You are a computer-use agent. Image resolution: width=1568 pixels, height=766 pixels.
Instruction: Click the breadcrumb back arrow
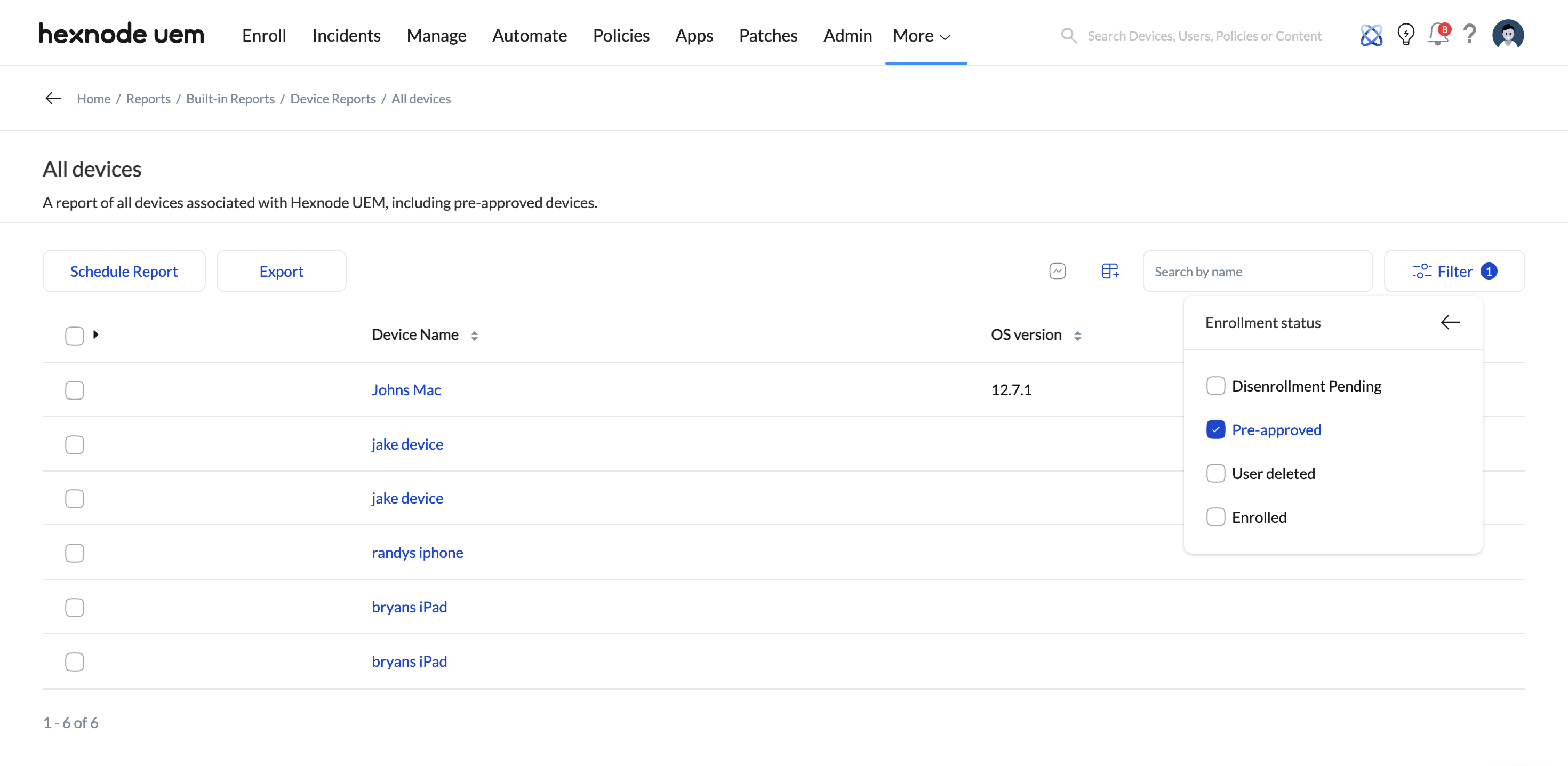53,99
